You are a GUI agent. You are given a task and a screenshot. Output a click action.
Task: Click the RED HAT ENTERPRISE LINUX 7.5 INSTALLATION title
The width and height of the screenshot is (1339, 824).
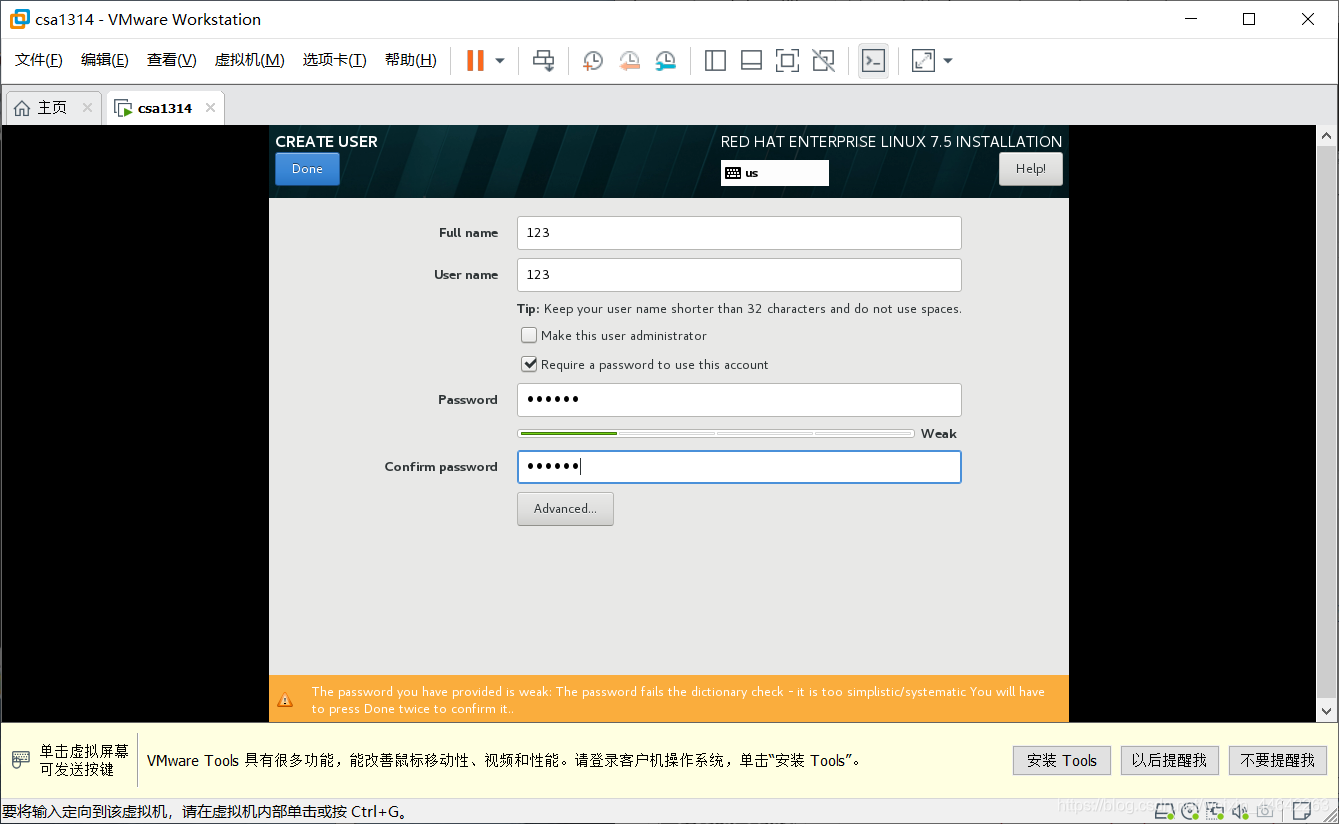click(x=891, y=142)
